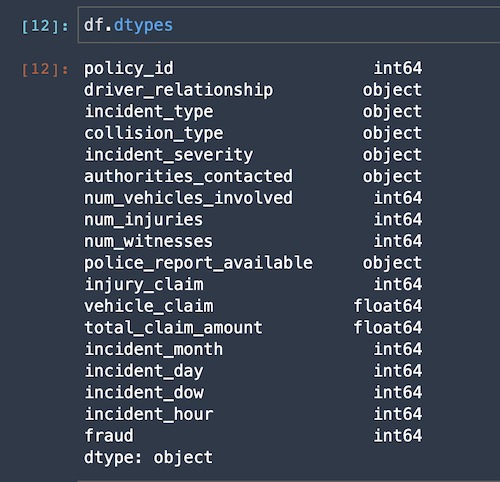This screenshot has width=500, height=482.
Task: Click the input prompt [12] label
Action: pyautogui.click(x=45, y=26)
